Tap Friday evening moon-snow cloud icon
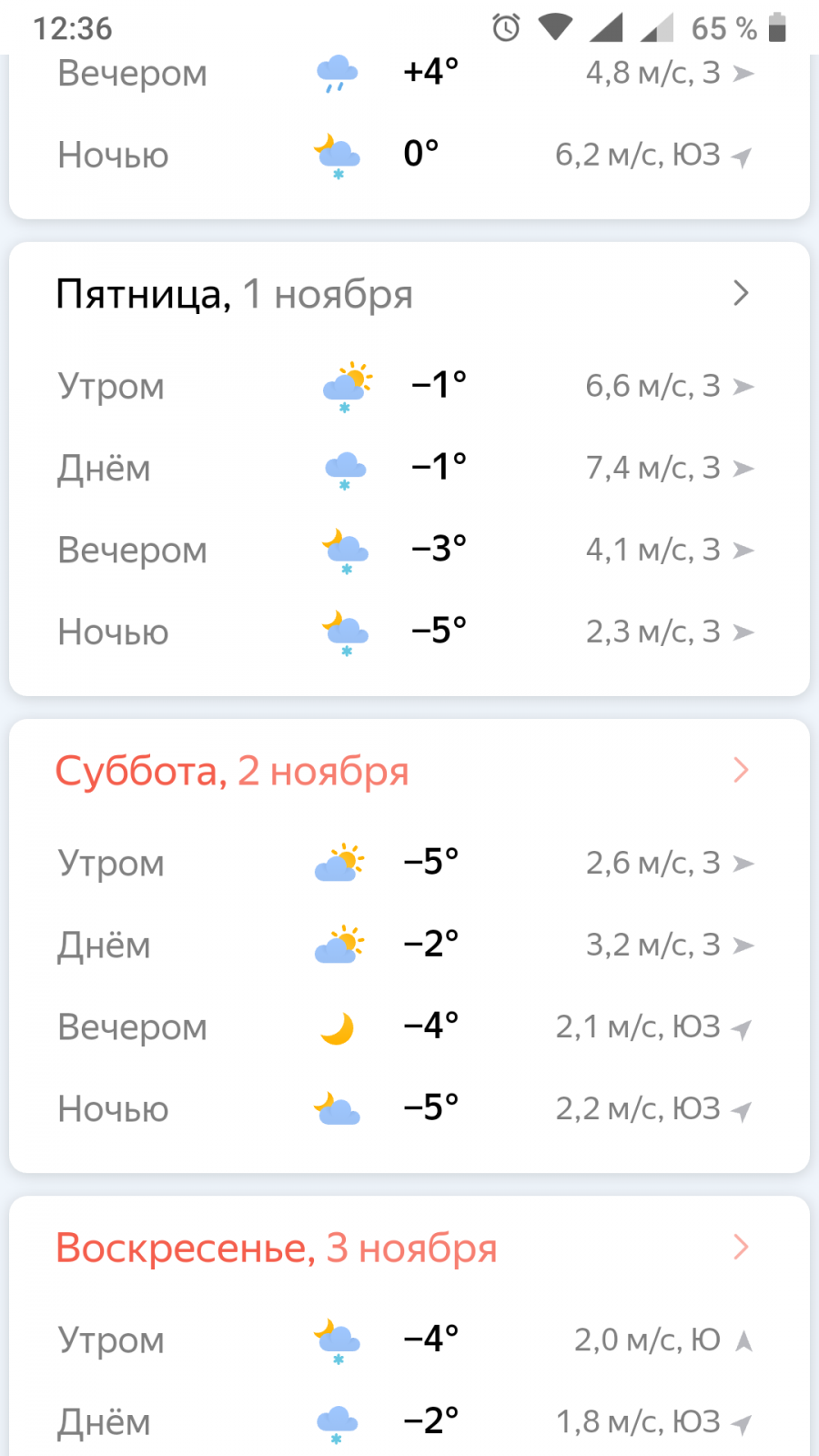 pyautogui.click(x=345, y=551)
